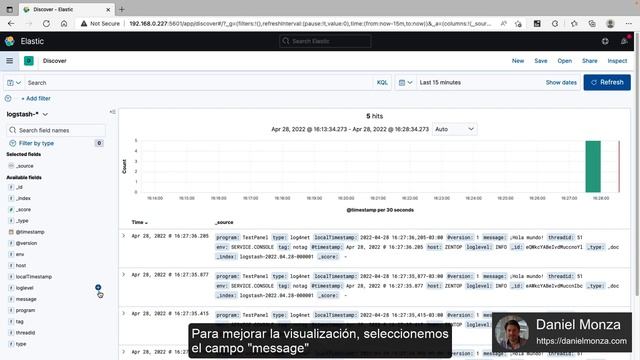640x360 pixels.
Task: Open the date quick menu calendar icon
Action: click(x=405, y=82)
